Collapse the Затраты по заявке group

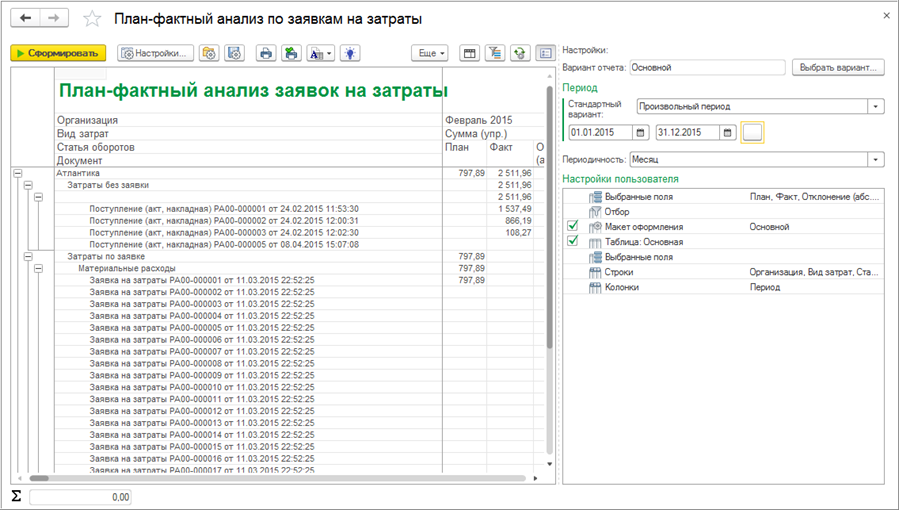point(28,257)
